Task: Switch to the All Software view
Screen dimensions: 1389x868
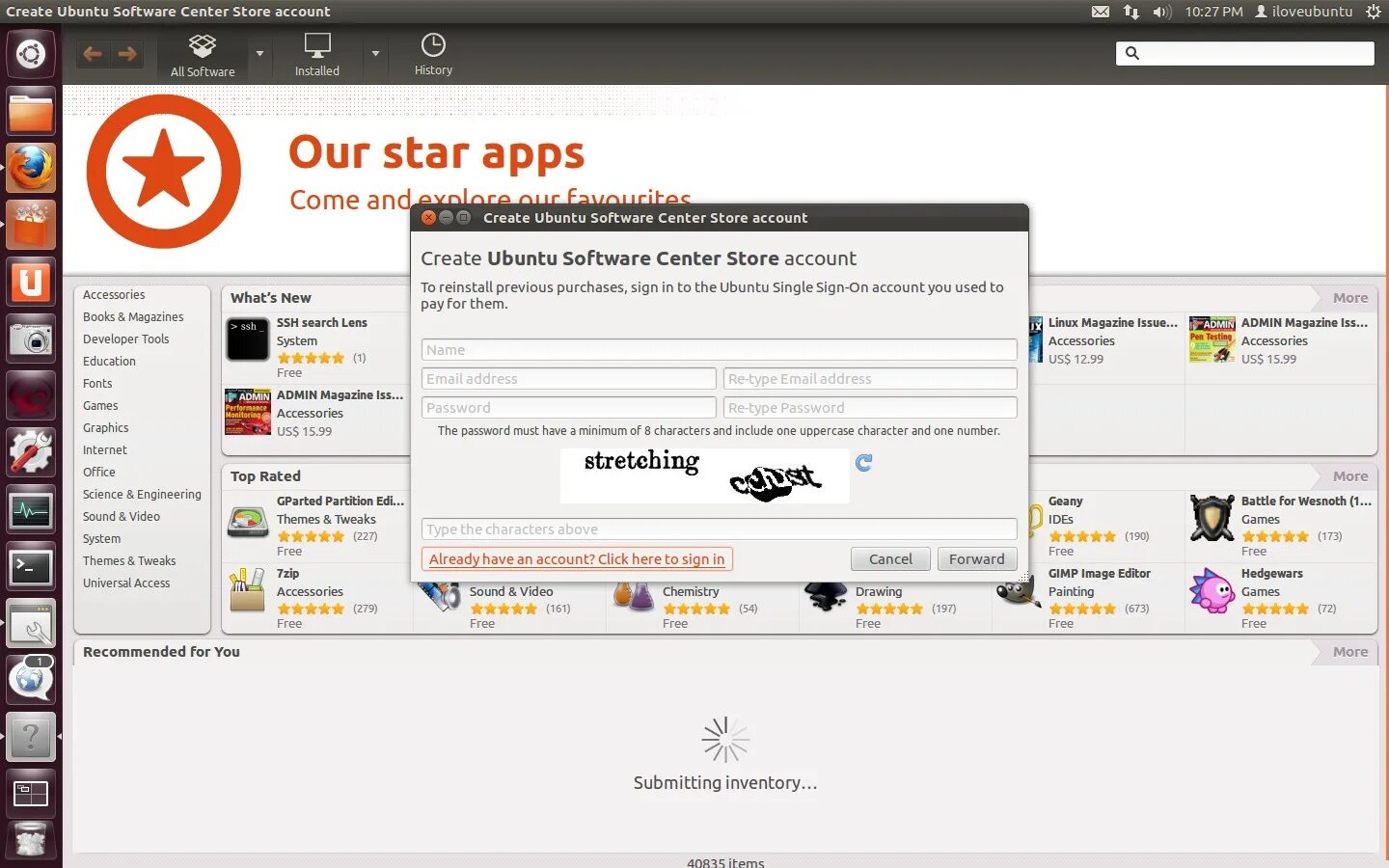Action: pyautogui.click(x=203, y=55)
